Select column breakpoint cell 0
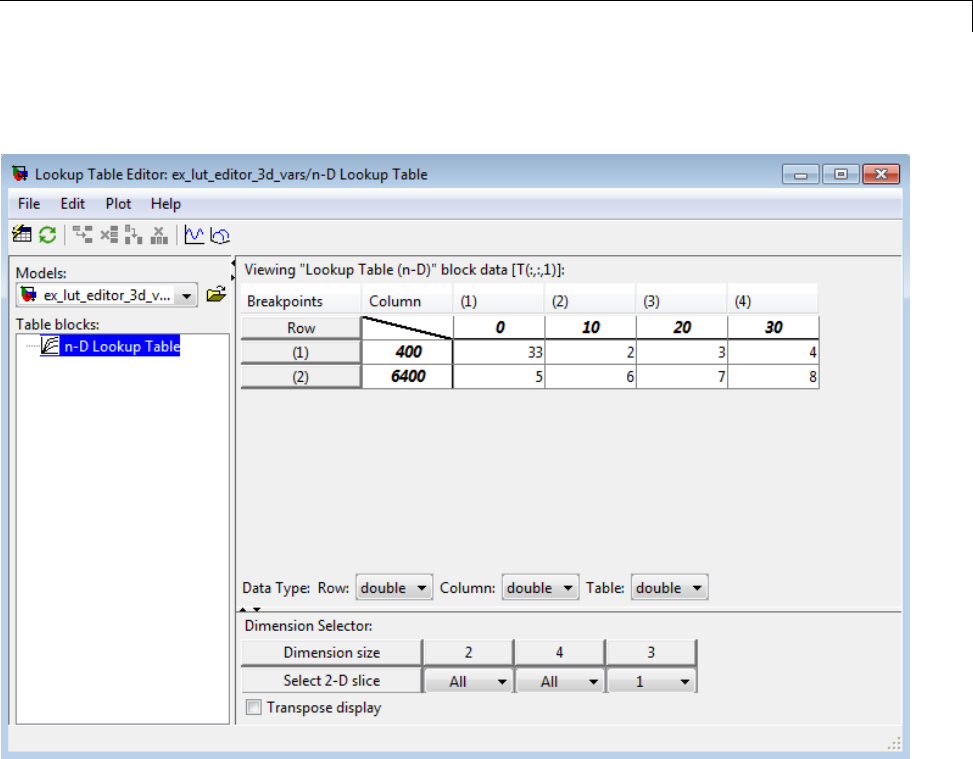Image resolution: width=973 pixels, height=759 pixels. coord(499,328)
